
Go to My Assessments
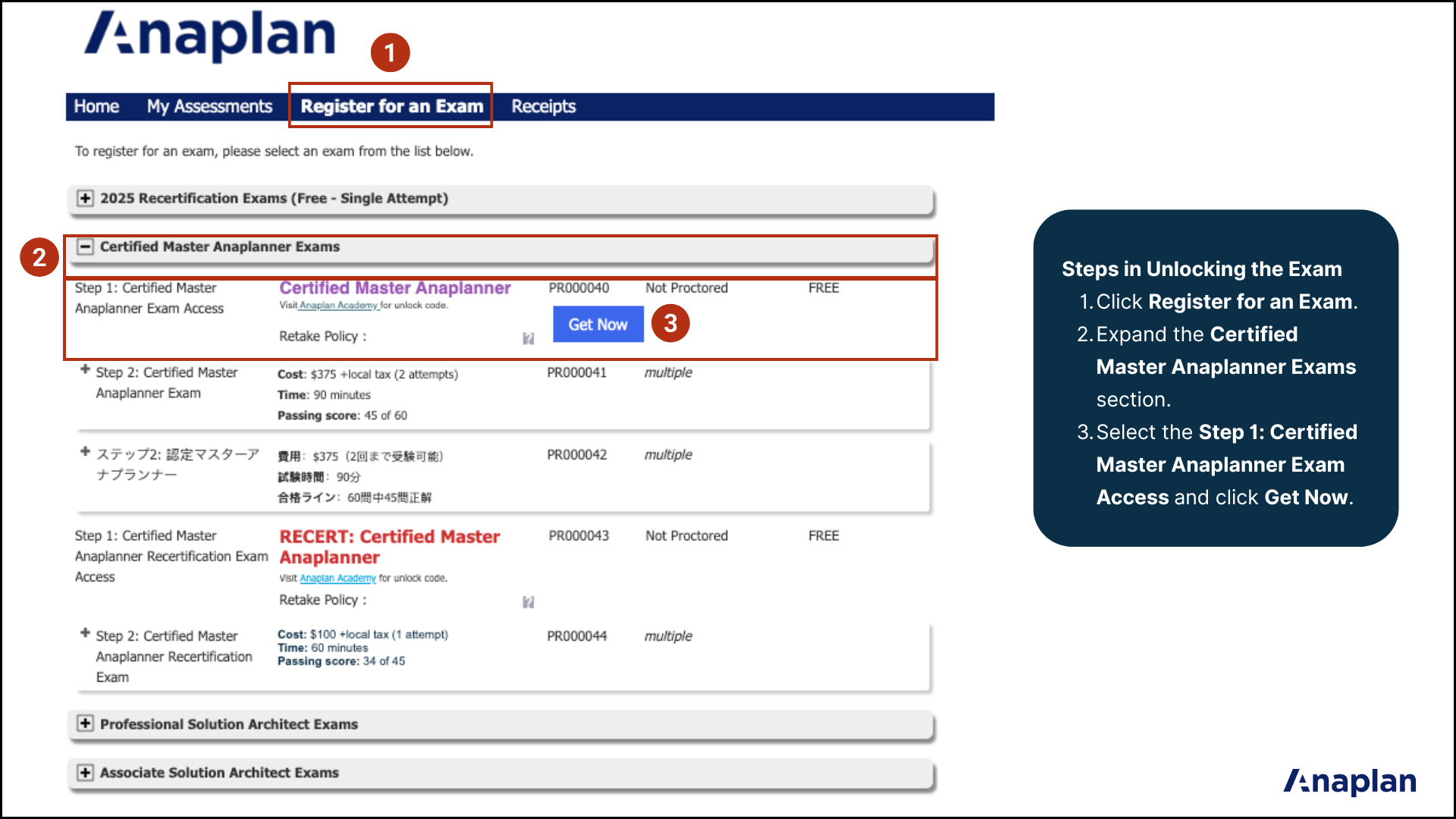(209, 107)
